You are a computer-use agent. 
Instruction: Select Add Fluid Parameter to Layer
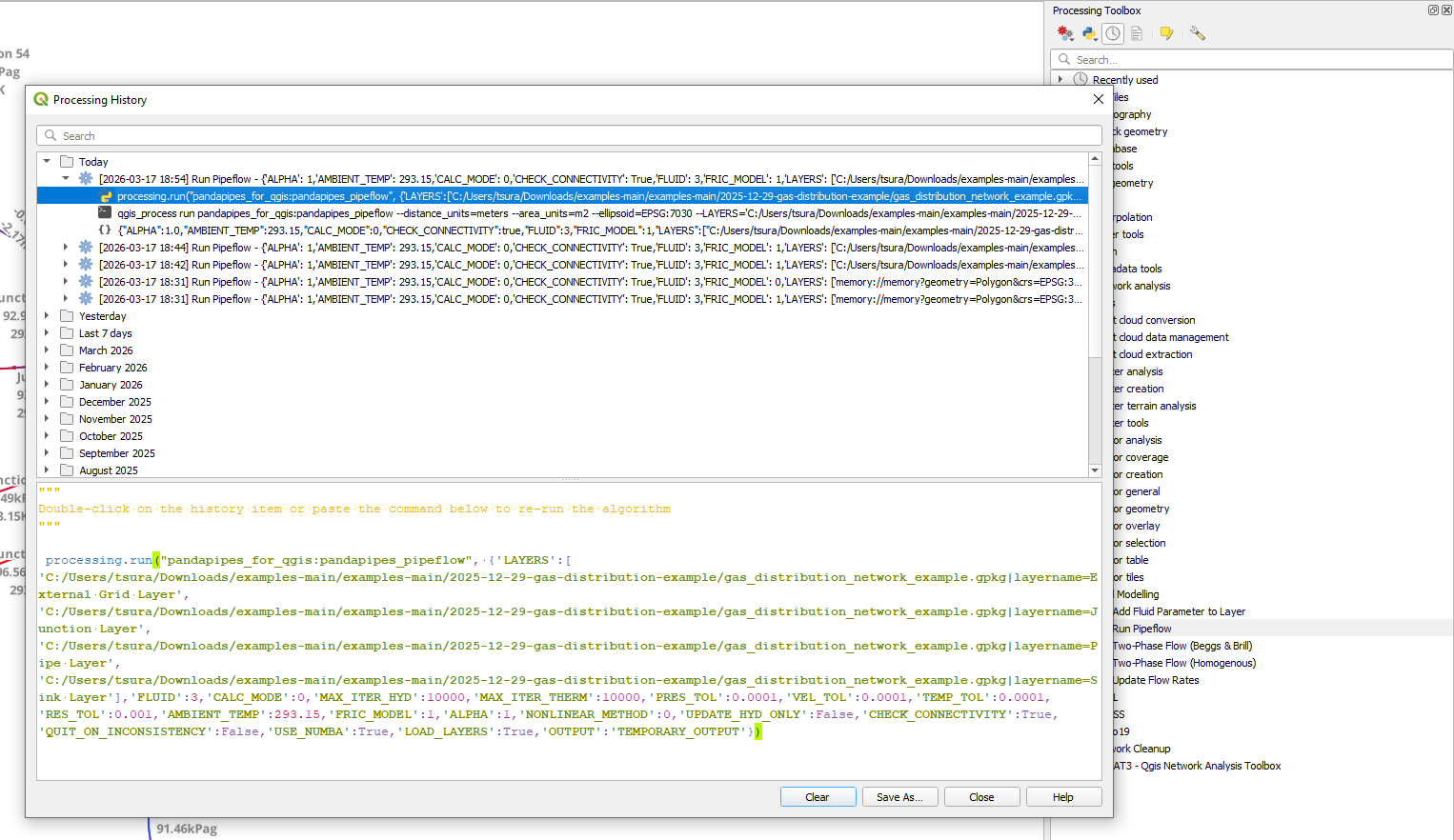pos(1179,611)
